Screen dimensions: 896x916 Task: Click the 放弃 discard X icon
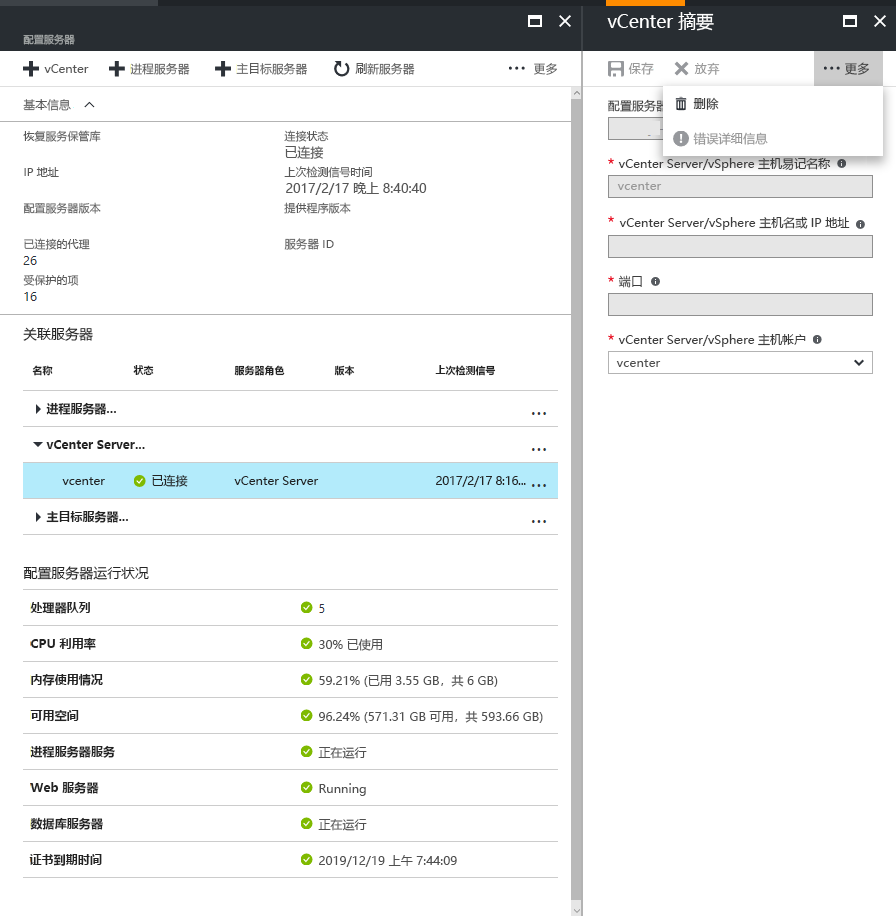pos(681,69)
